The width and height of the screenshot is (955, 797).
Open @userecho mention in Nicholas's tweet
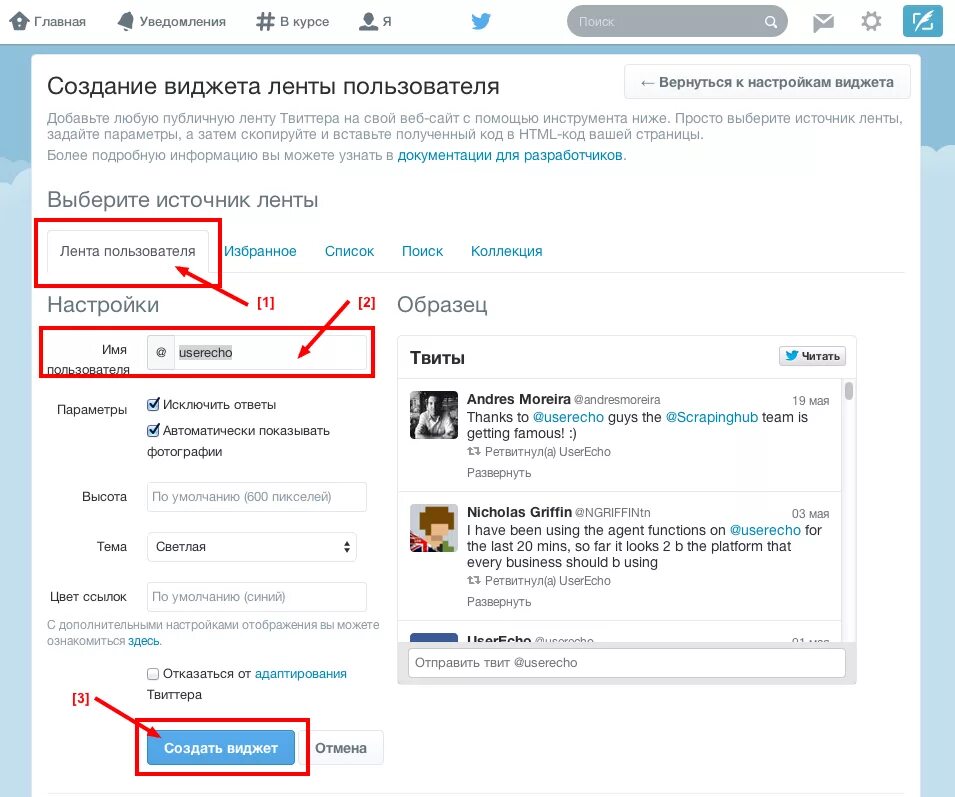click(x=765, y=530)
